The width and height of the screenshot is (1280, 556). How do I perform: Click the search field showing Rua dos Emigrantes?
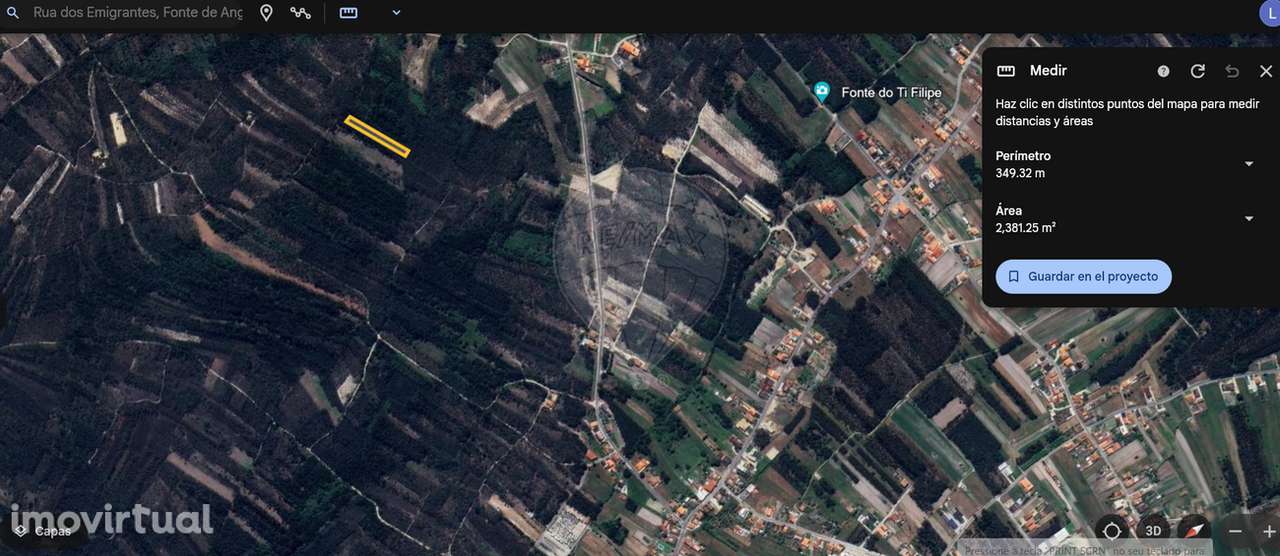[137, 13]
